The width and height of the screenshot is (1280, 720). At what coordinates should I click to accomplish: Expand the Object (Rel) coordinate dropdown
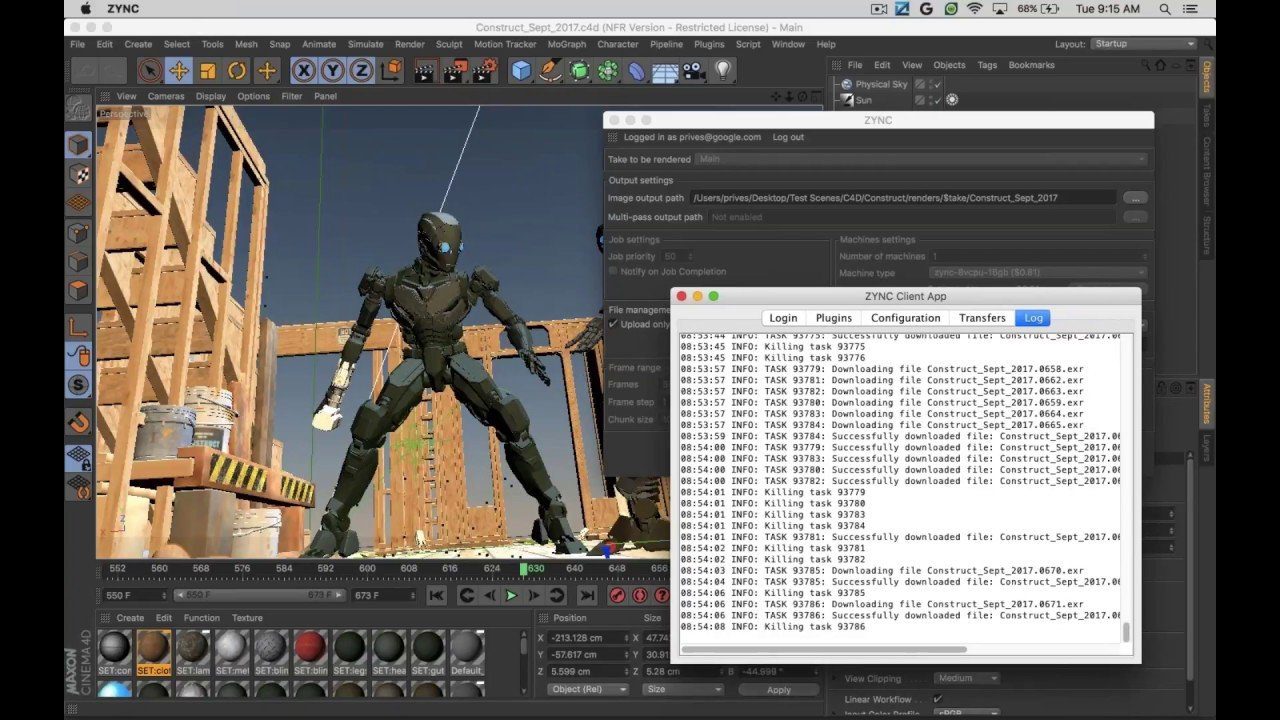tap(589, 689)
